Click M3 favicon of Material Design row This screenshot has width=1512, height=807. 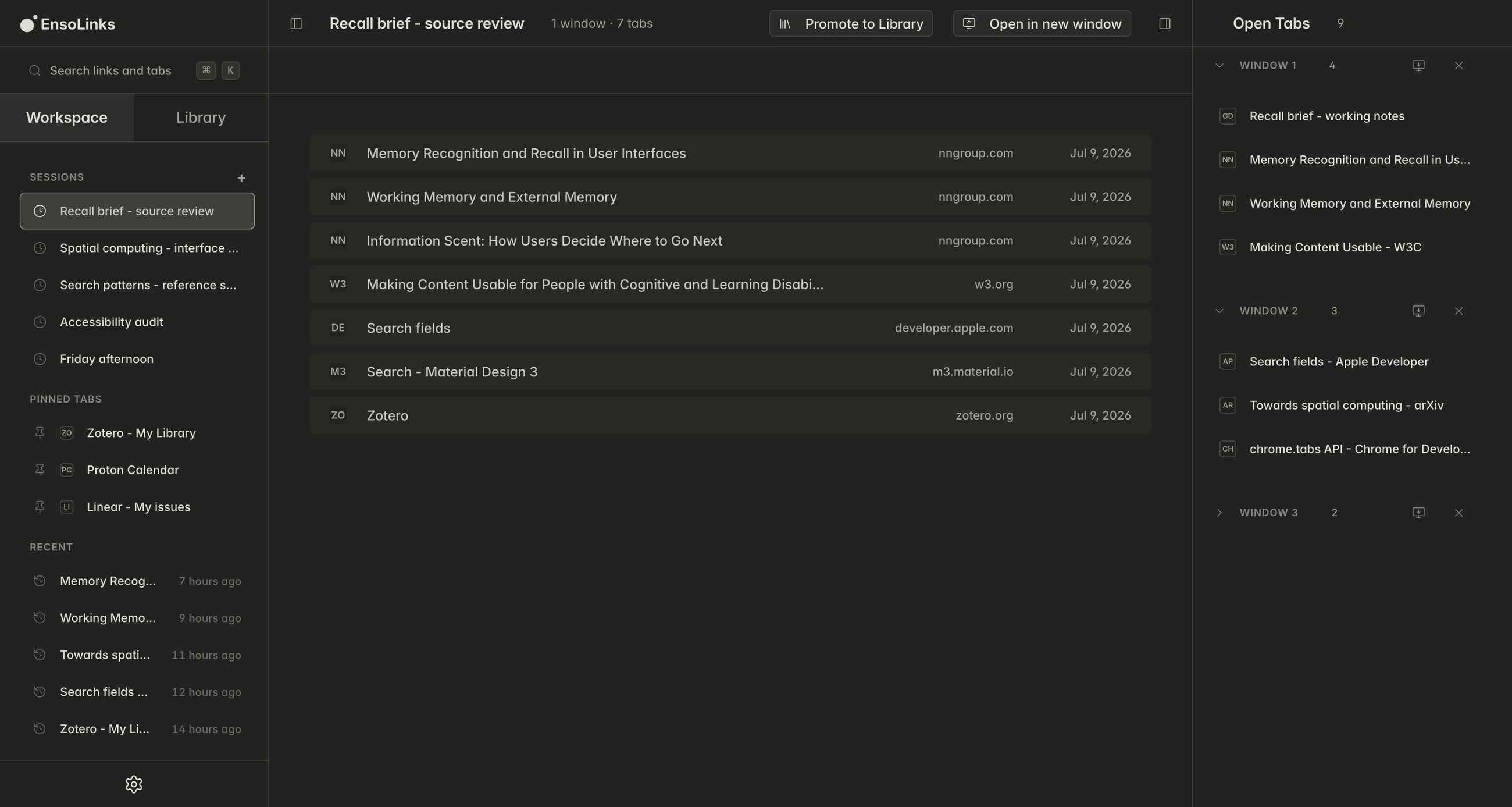tap(338, 372)
